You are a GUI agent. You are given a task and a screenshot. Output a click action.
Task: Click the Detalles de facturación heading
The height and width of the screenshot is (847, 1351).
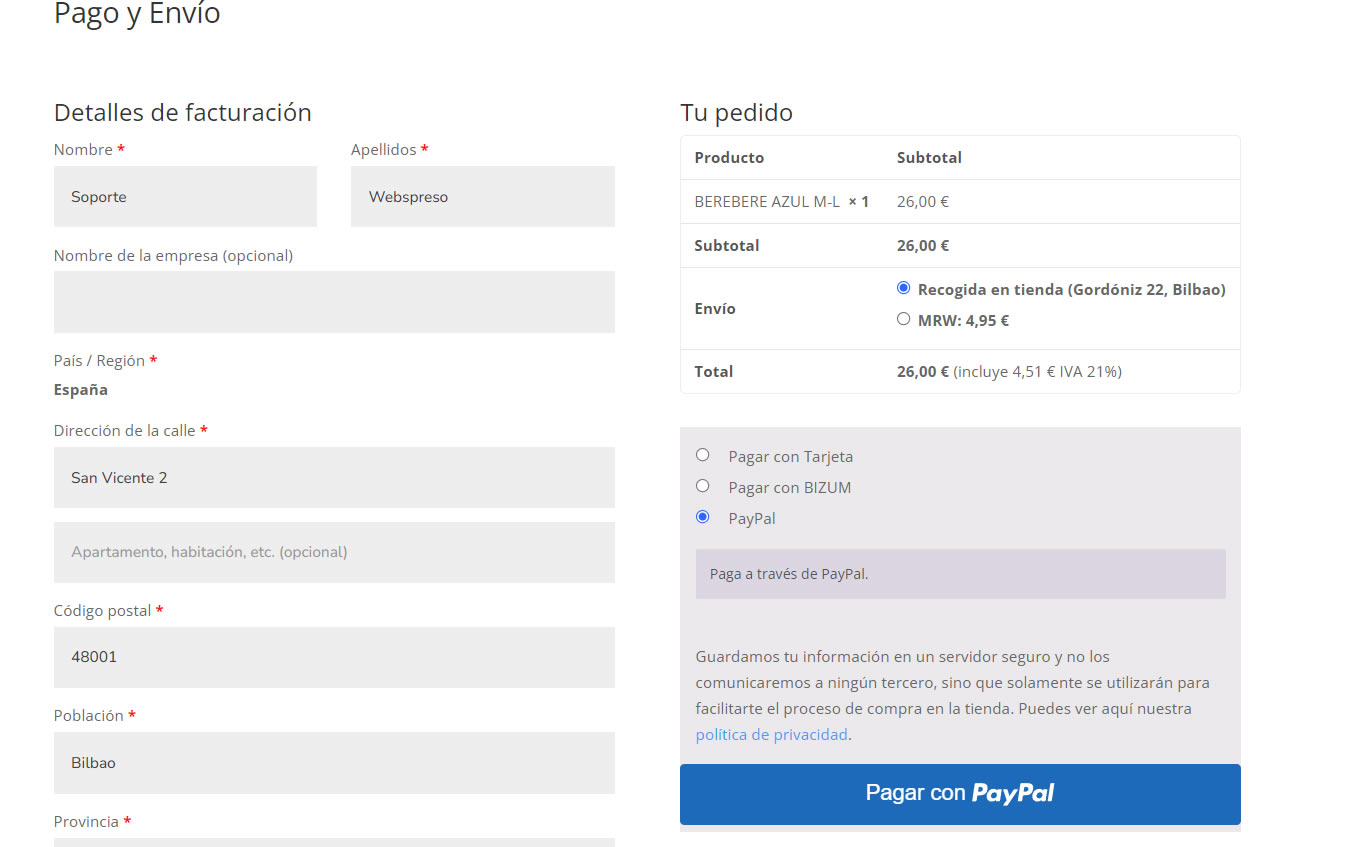pyautogui.click(x=183, y=112)
